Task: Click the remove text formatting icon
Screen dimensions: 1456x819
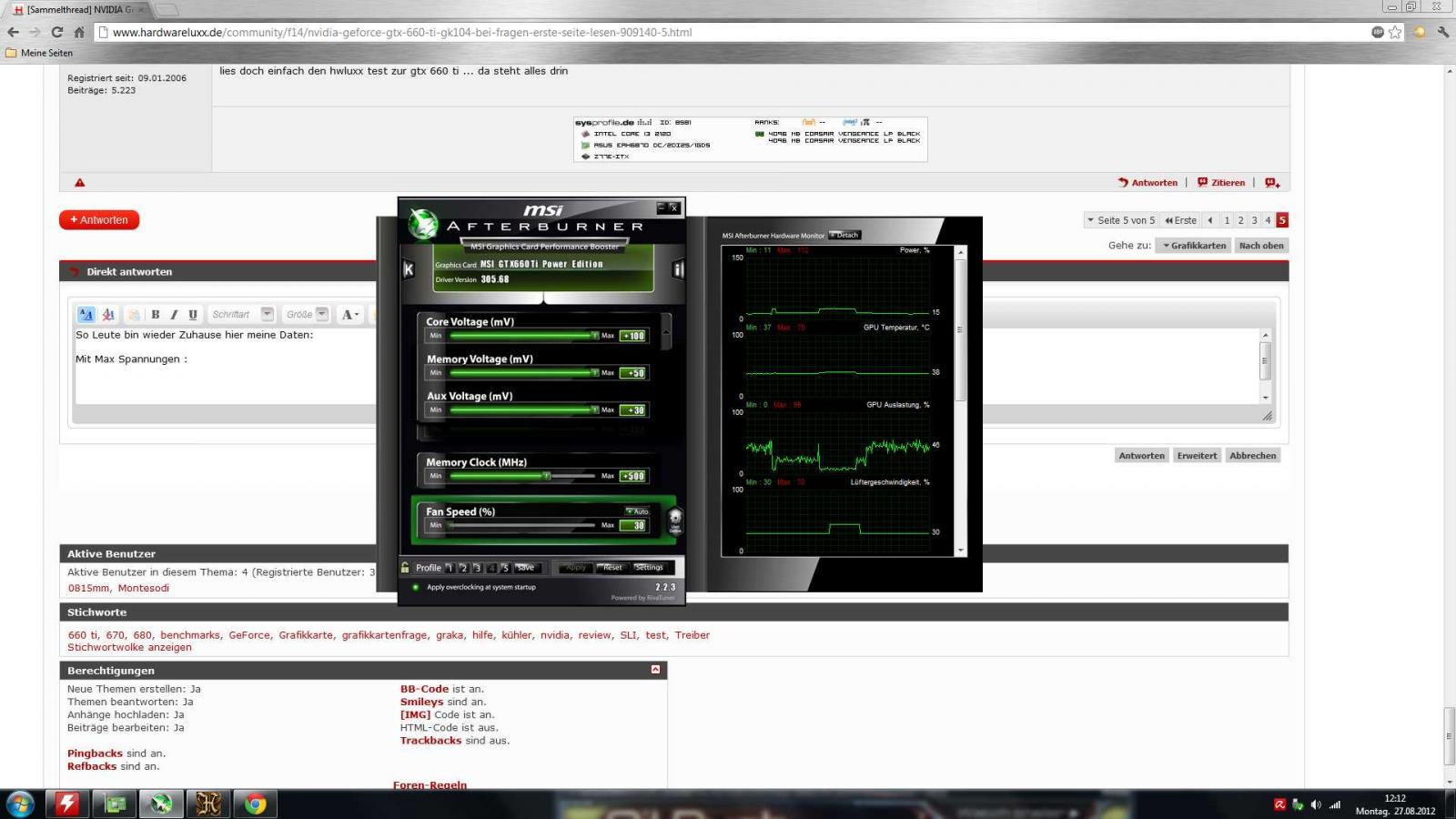Action: coord(108,315)
